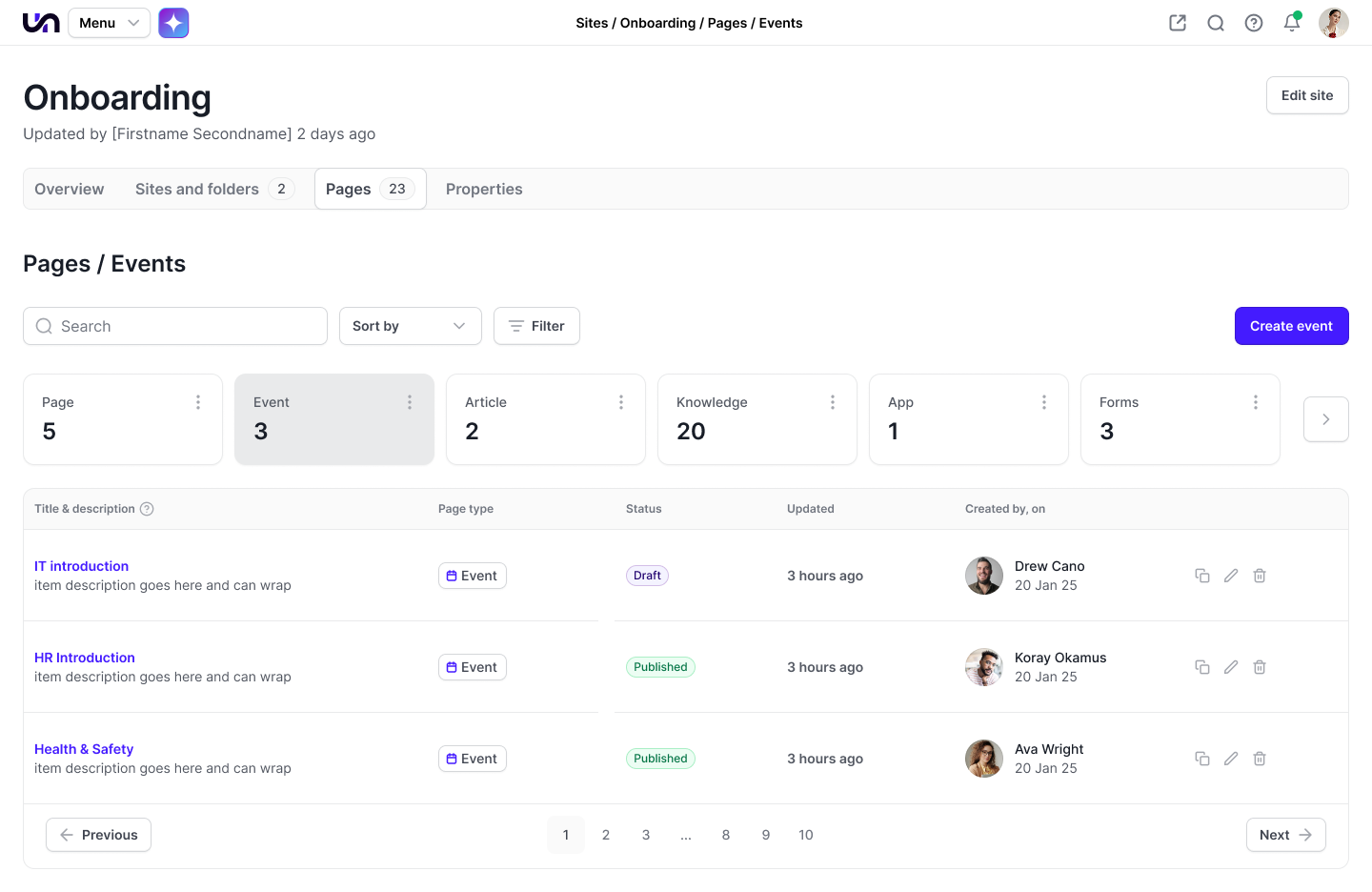Screen dimensions: 1372x892
Task: Click the Create event button
Action: pyautogui.click(x=1291, y=326)
